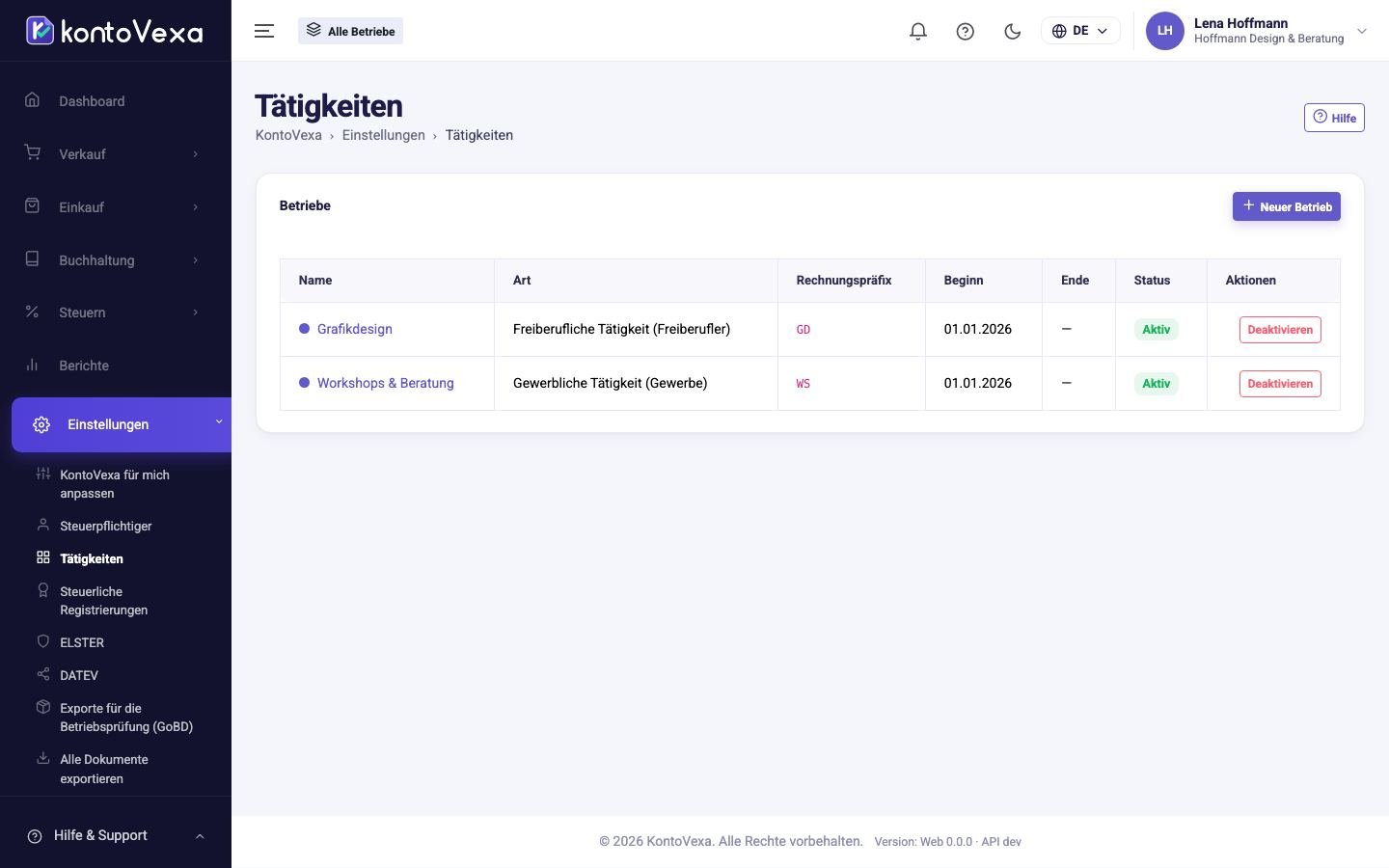Open the Alle Betriebe selector

[x=350, y=31]
